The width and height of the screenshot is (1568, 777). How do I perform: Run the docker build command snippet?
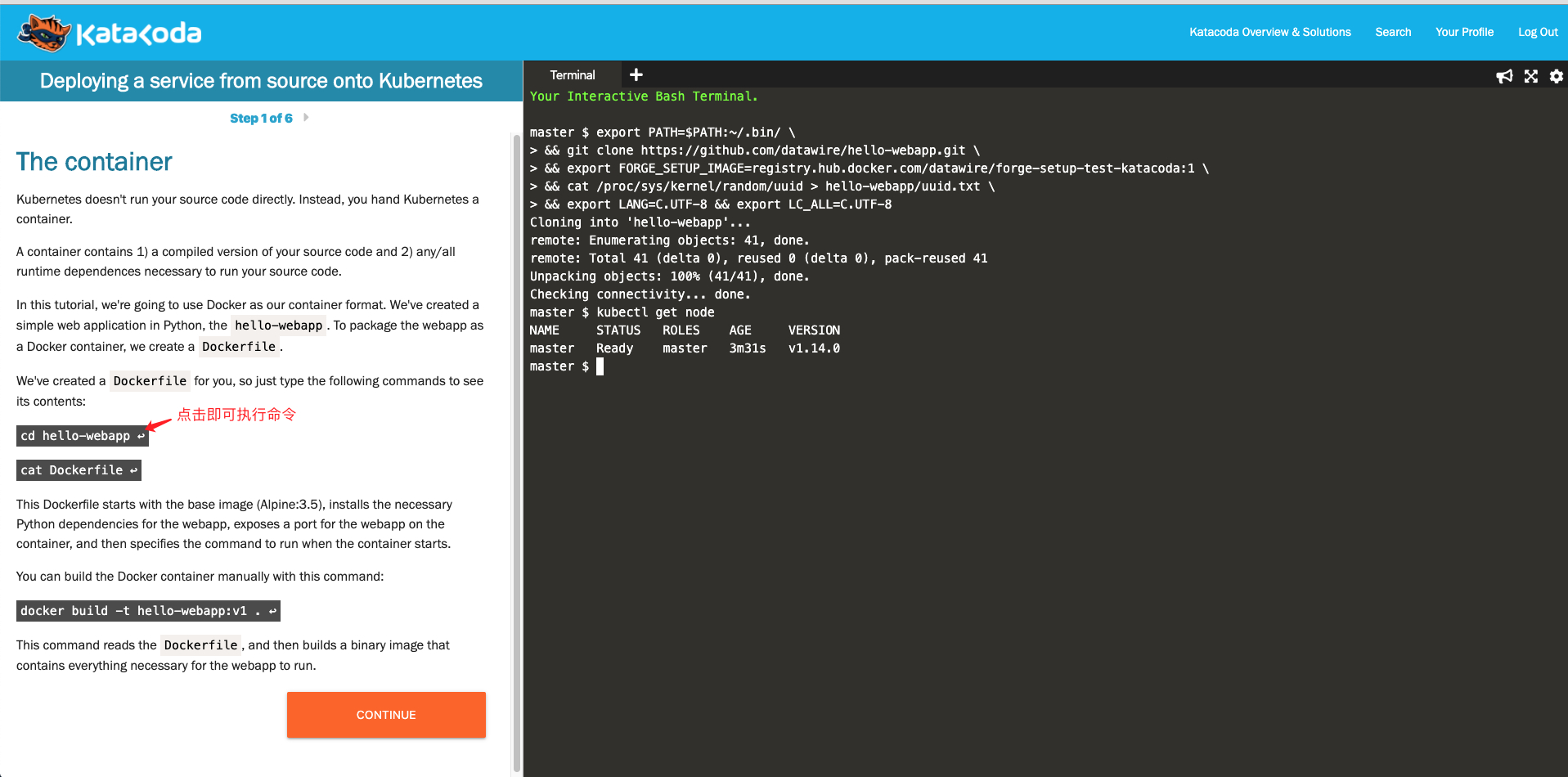148,611
